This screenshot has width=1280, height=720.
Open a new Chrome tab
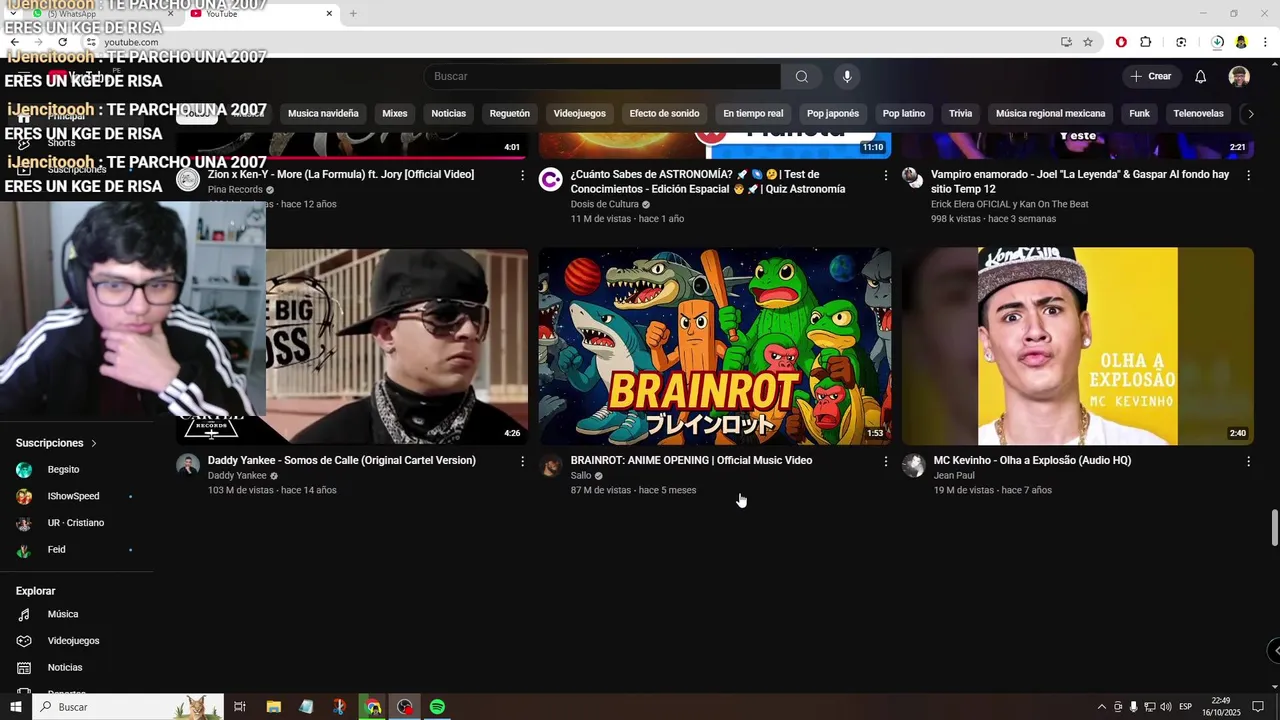[x=353, y=13]
